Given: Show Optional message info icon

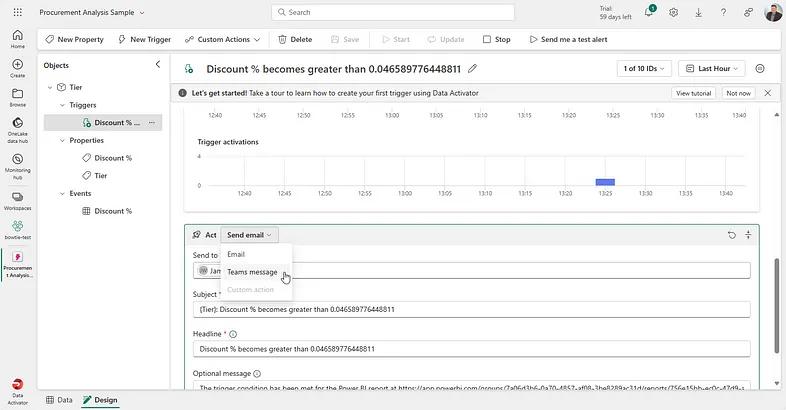Looking at the screenshot, I should coord(257,373).
